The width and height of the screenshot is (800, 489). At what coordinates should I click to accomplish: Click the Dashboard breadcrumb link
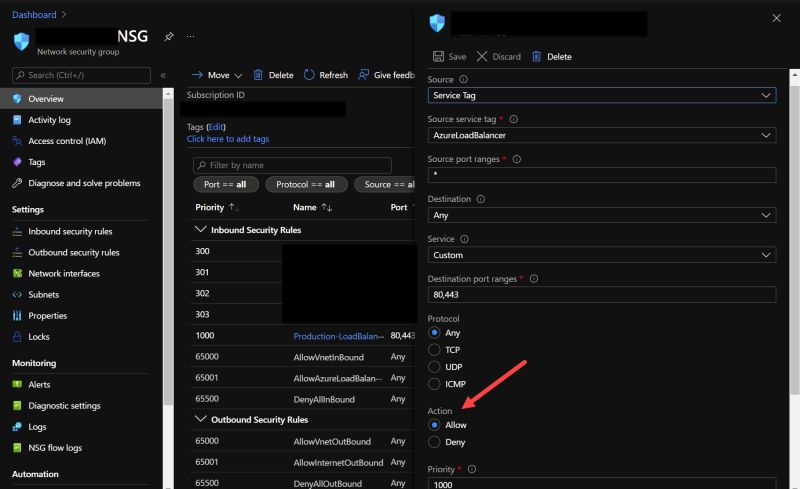pos(34,15)
